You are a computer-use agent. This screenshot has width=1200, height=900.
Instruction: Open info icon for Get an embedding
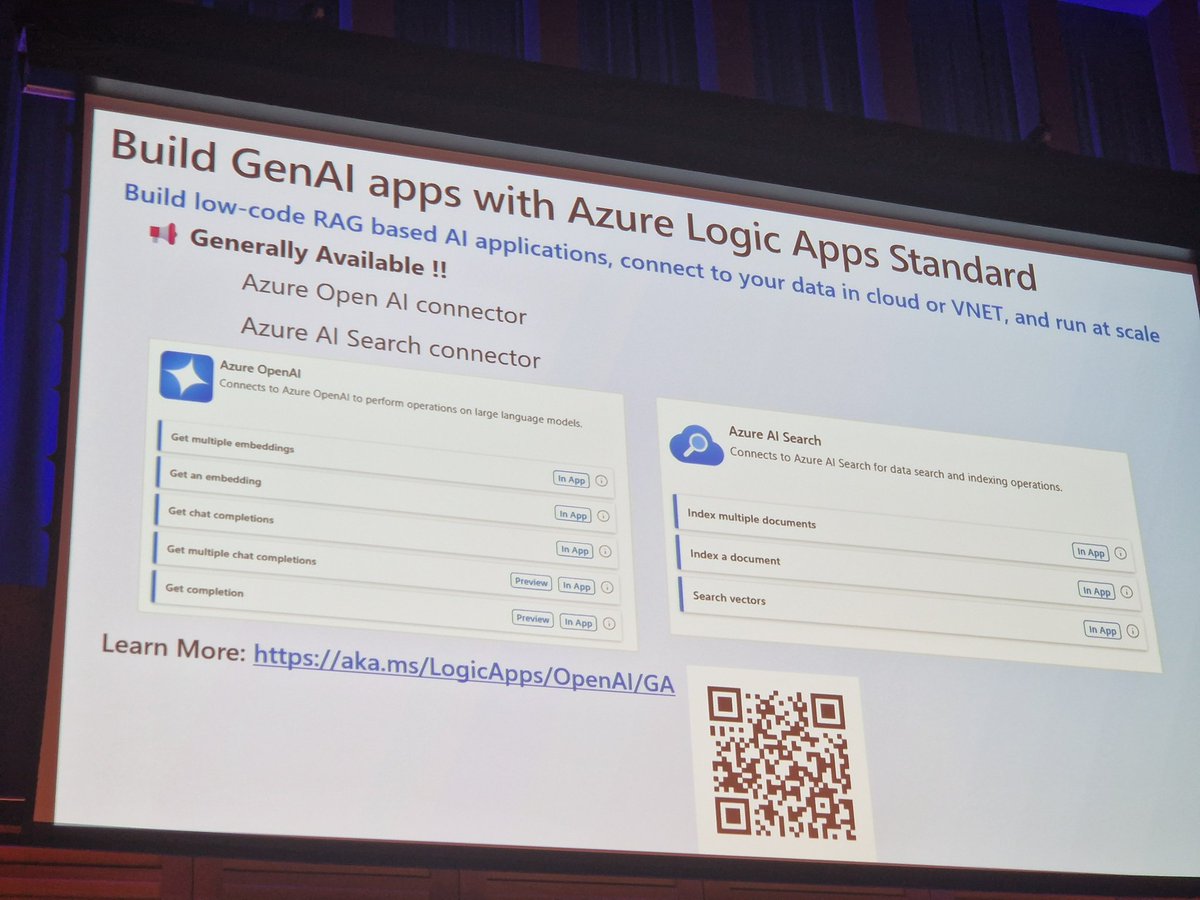click(604, 516)
